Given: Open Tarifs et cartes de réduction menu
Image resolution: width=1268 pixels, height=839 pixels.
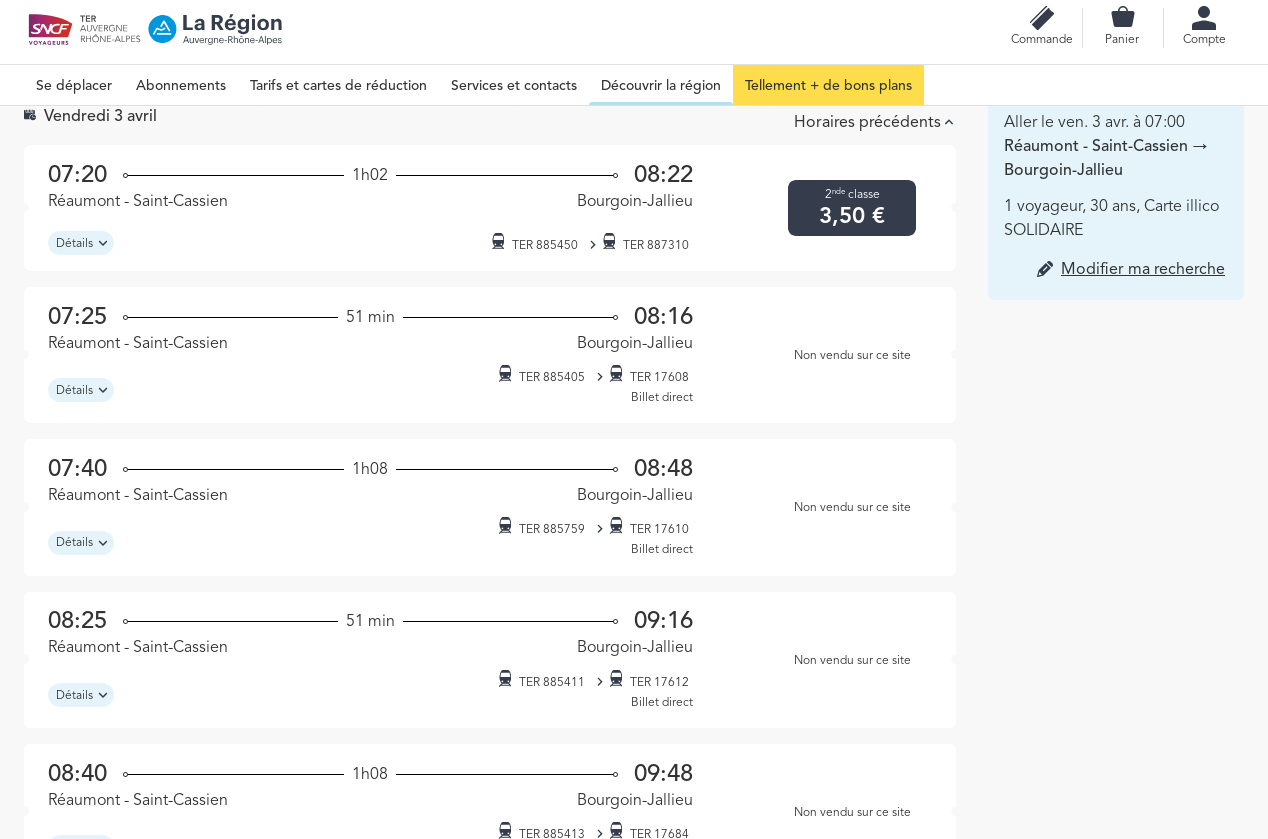Looking at the screenshot, I should [x=338, y=85].
